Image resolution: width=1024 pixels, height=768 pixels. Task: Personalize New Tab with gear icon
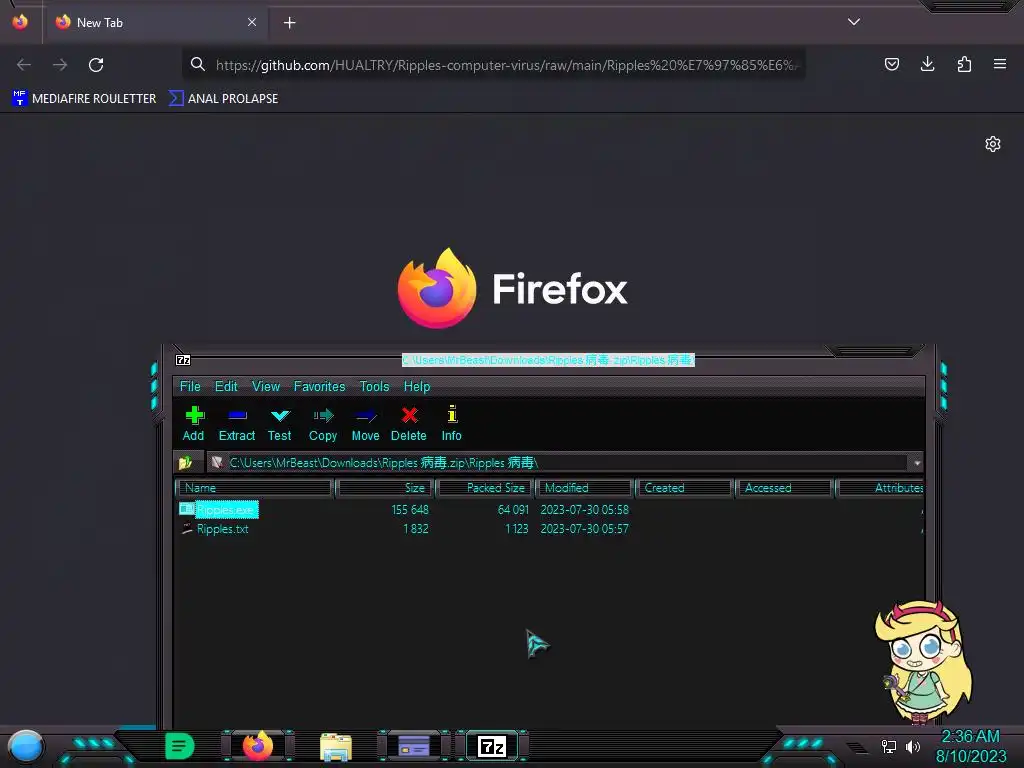[993, 144]
